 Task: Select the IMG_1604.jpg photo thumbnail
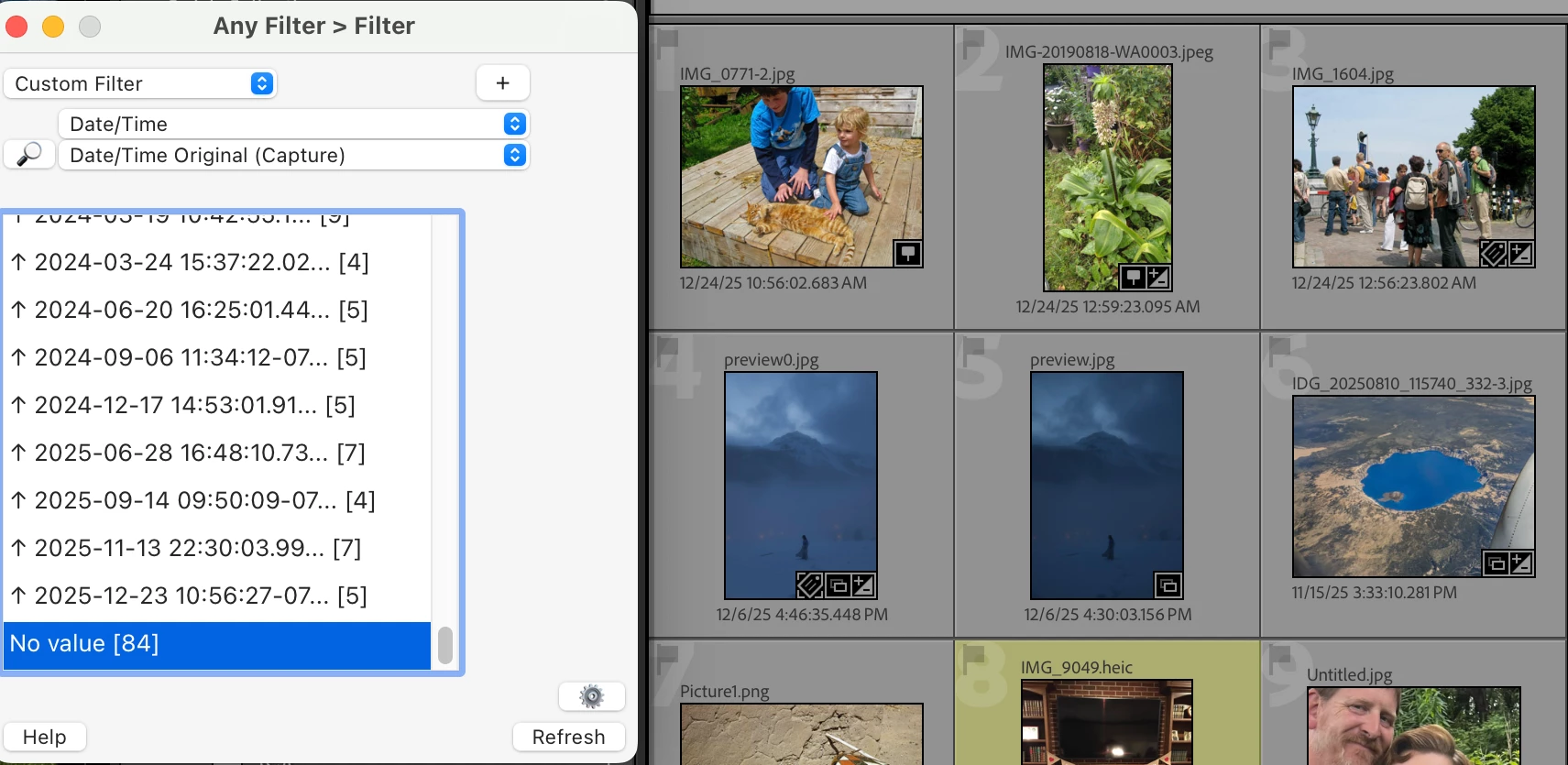1413,177
